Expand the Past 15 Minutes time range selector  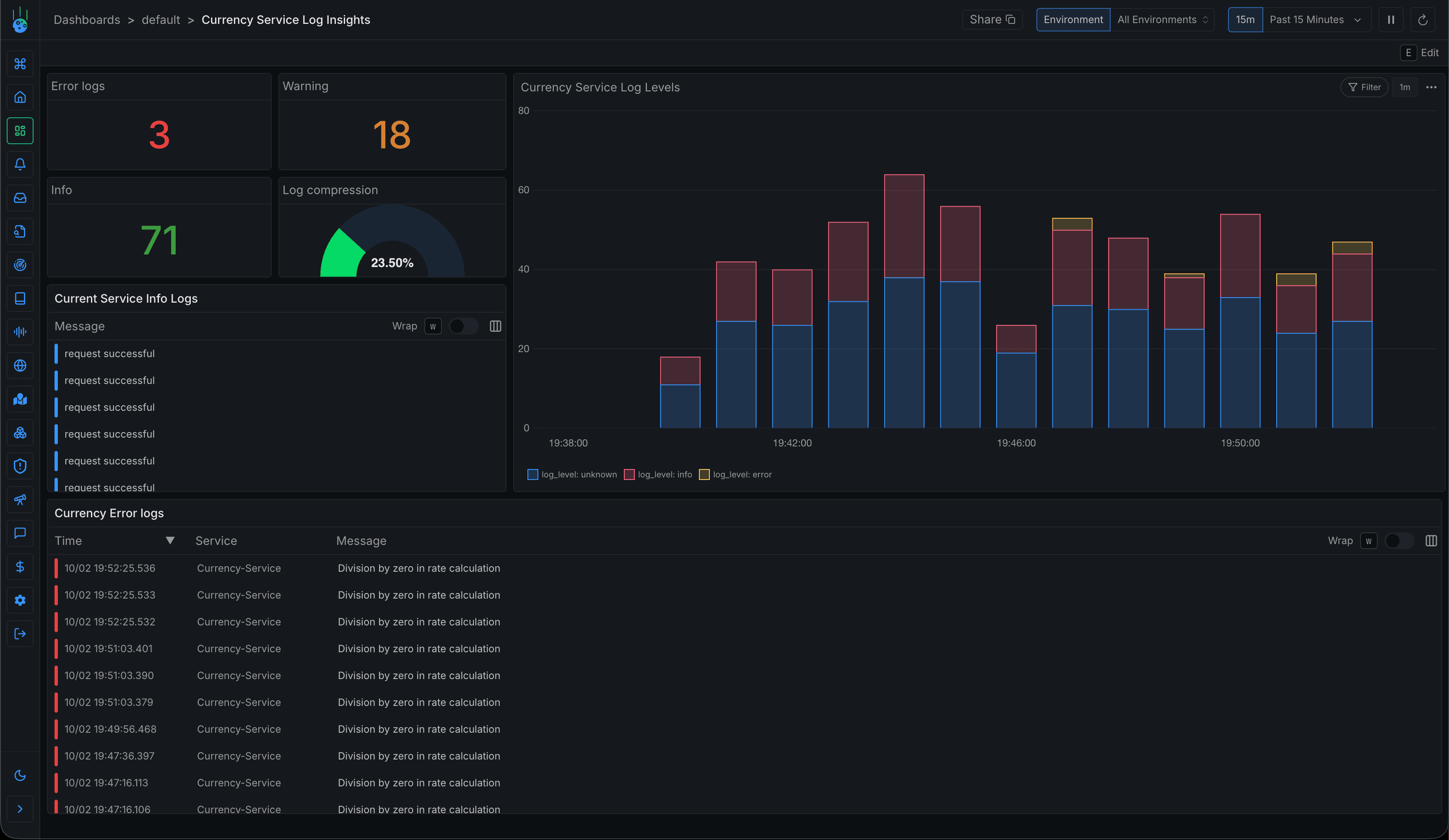click(1315, 19)
